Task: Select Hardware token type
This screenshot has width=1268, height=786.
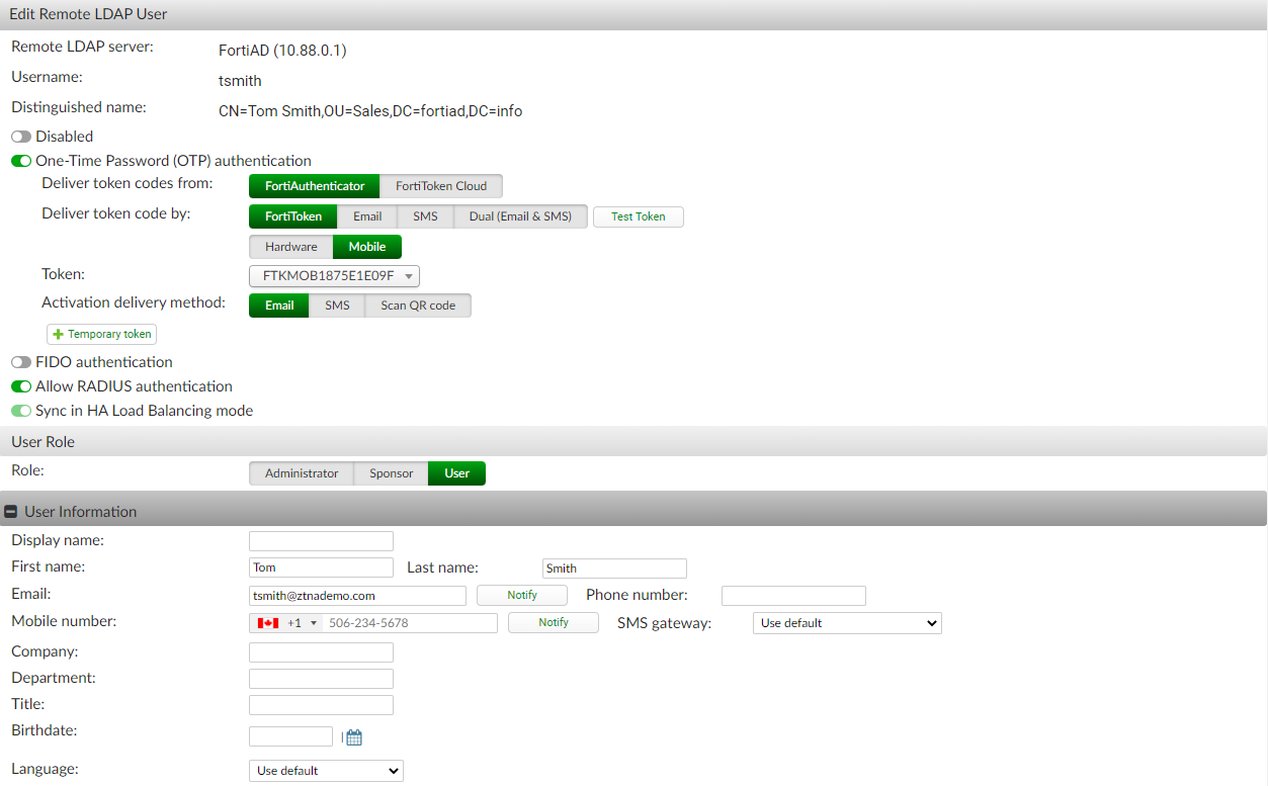Action: [x=291, y=246]
